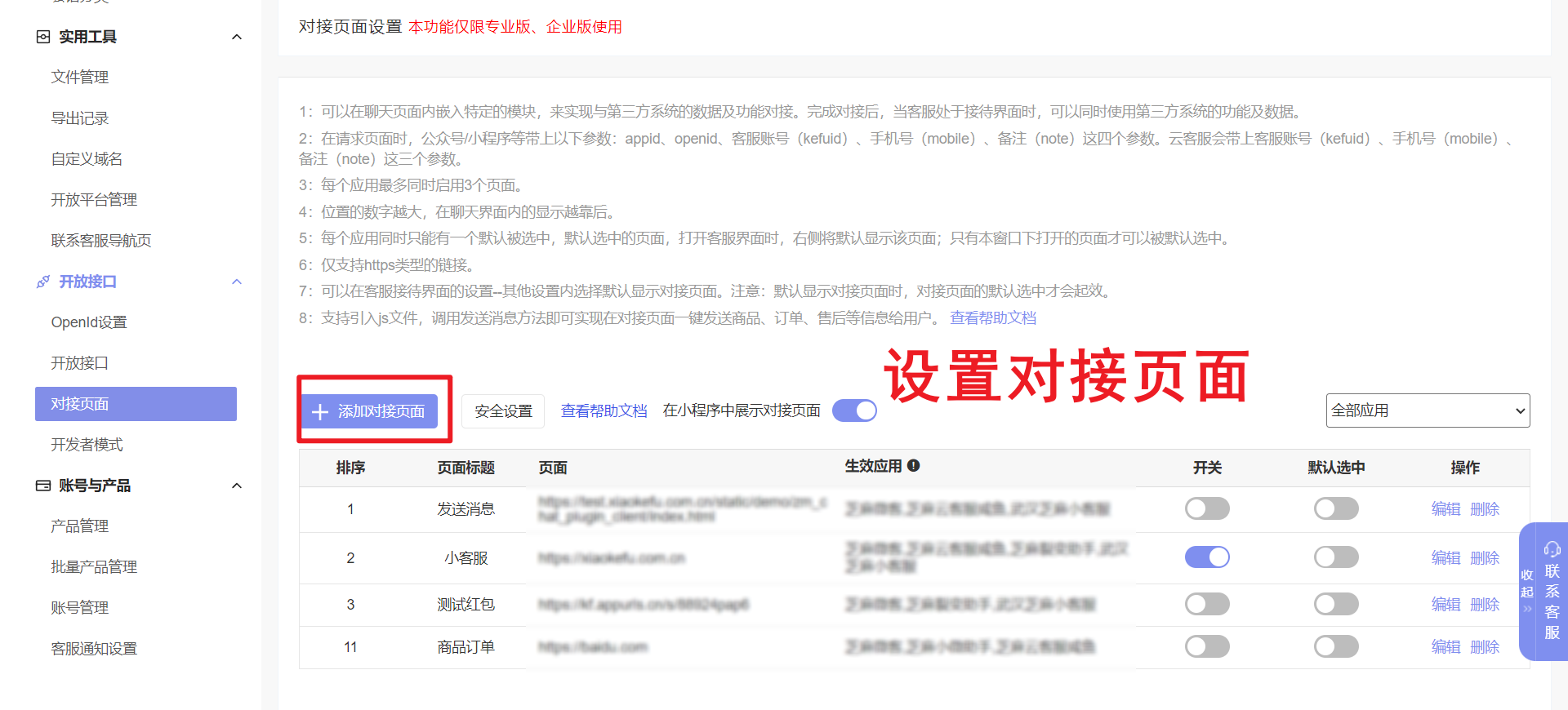The image size is (1568, 710).
Task: Click page title cell 小客服
Action: [466, 557]
